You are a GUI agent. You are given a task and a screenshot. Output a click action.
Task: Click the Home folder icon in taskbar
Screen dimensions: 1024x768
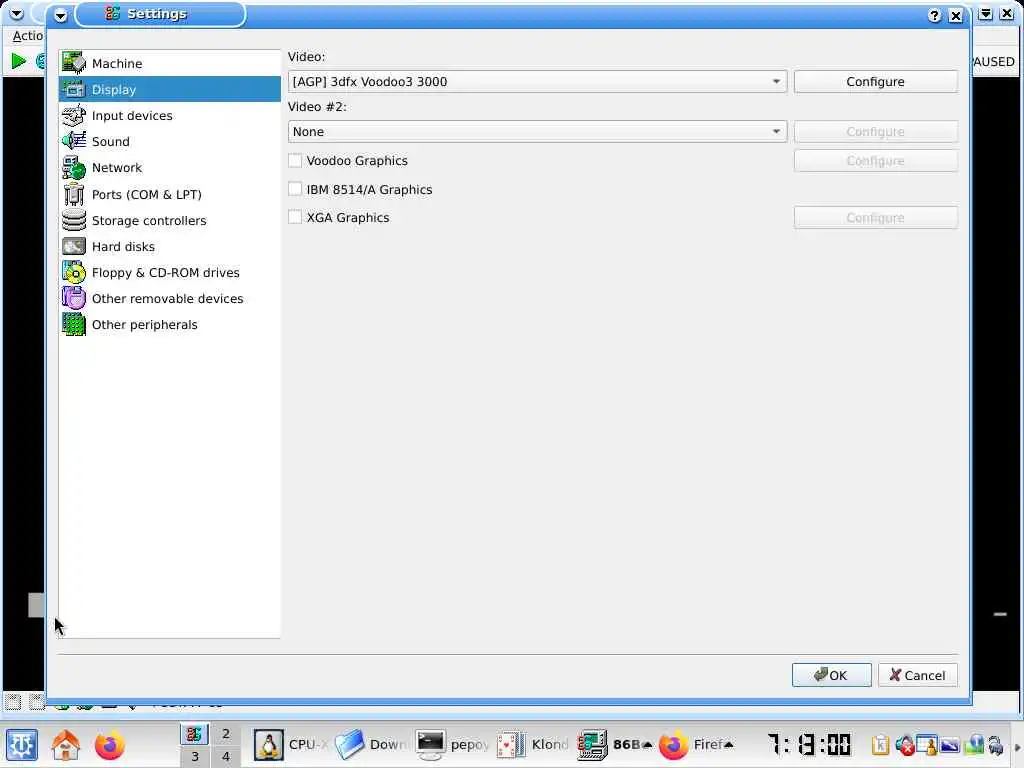[x=65, y=744]
